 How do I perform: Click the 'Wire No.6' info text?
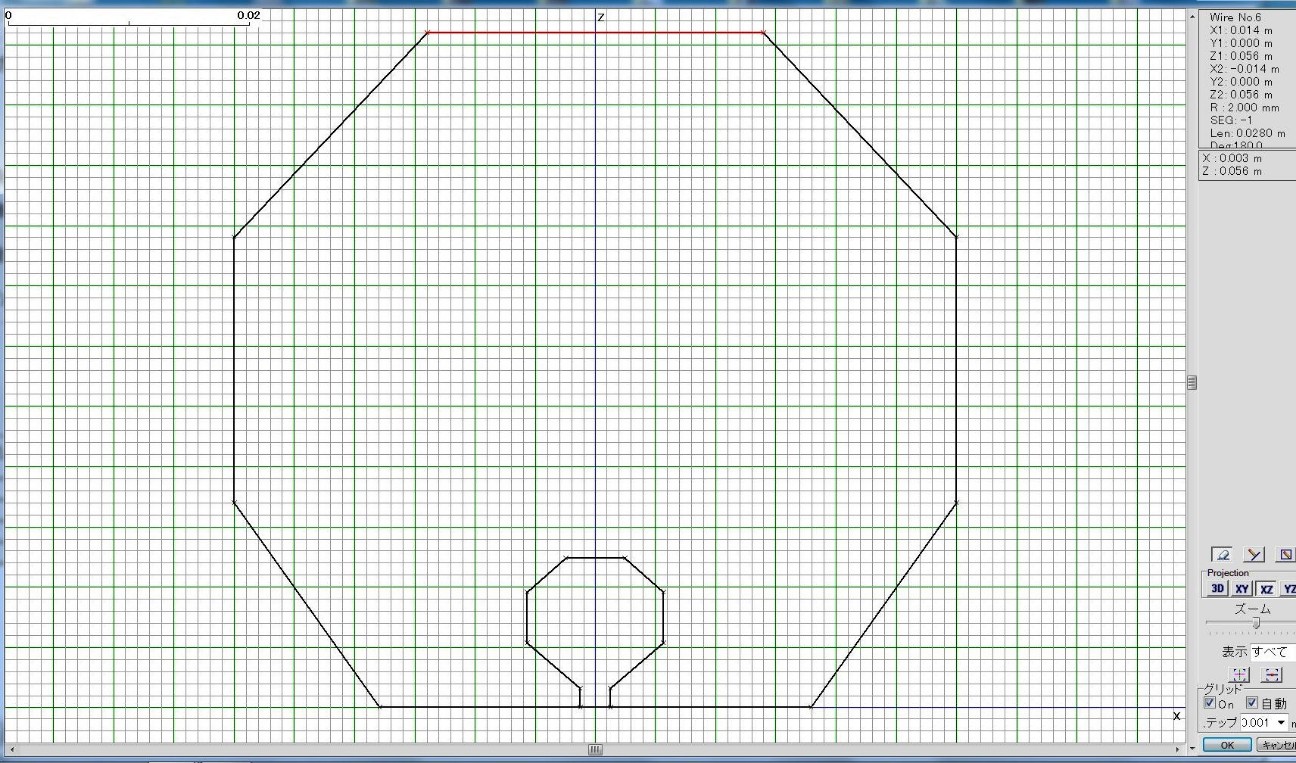tap(1235, 18)
